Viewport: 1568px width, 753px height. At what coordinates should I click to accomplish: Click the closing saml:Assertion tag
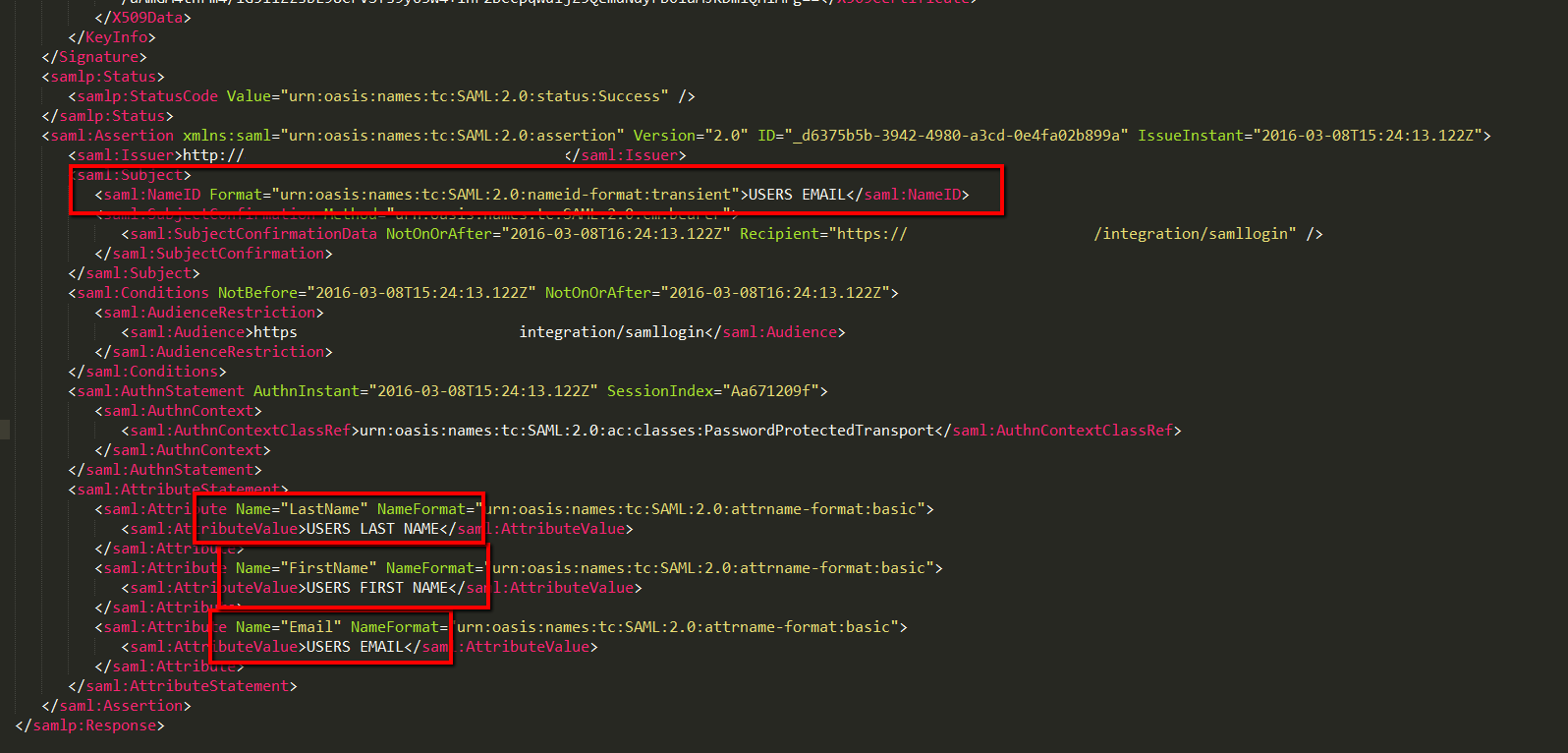[117, 706]
